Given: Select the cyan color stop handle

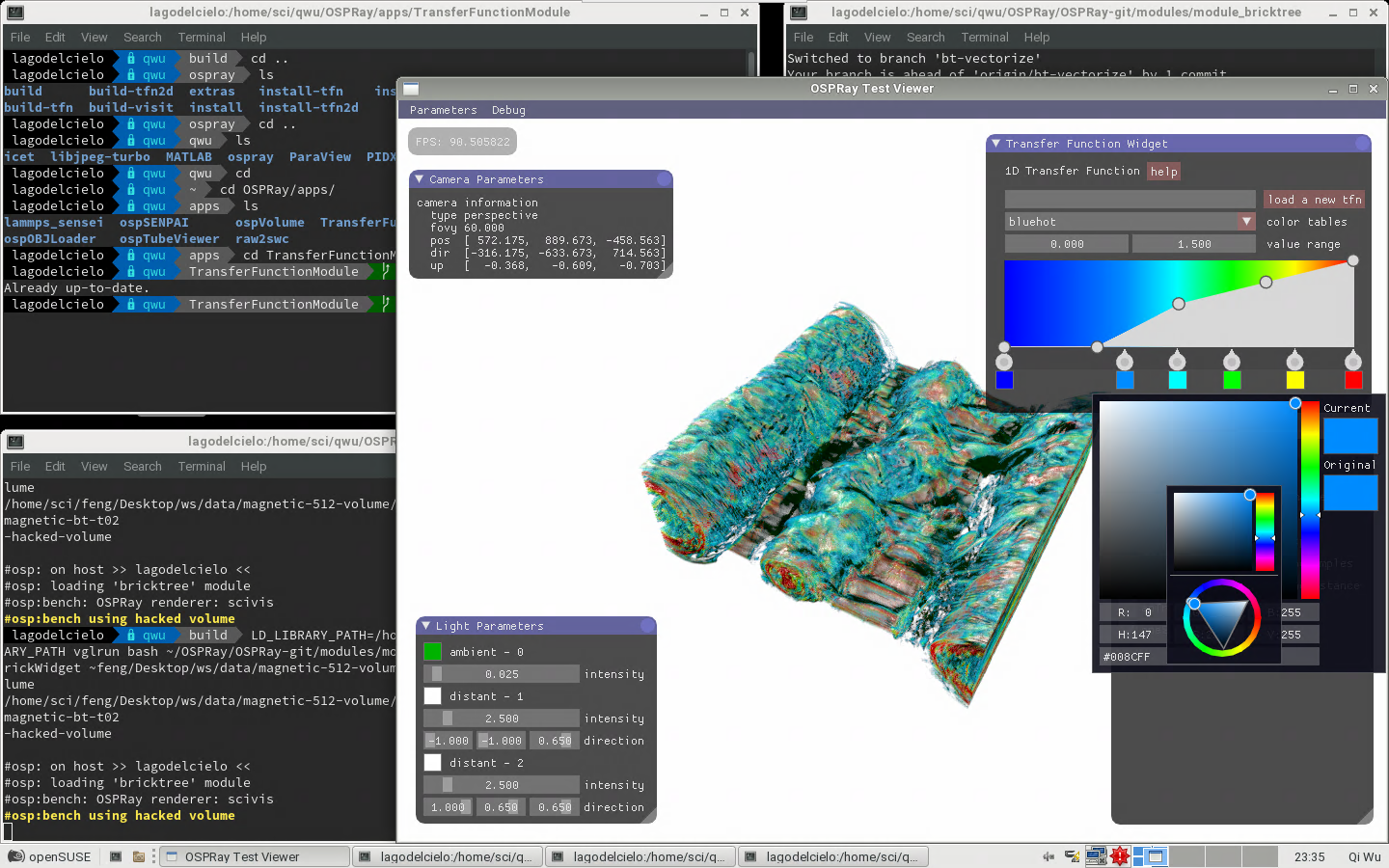Looking at the screenshot, I should pyautogui.click(x=1177, y=362).
